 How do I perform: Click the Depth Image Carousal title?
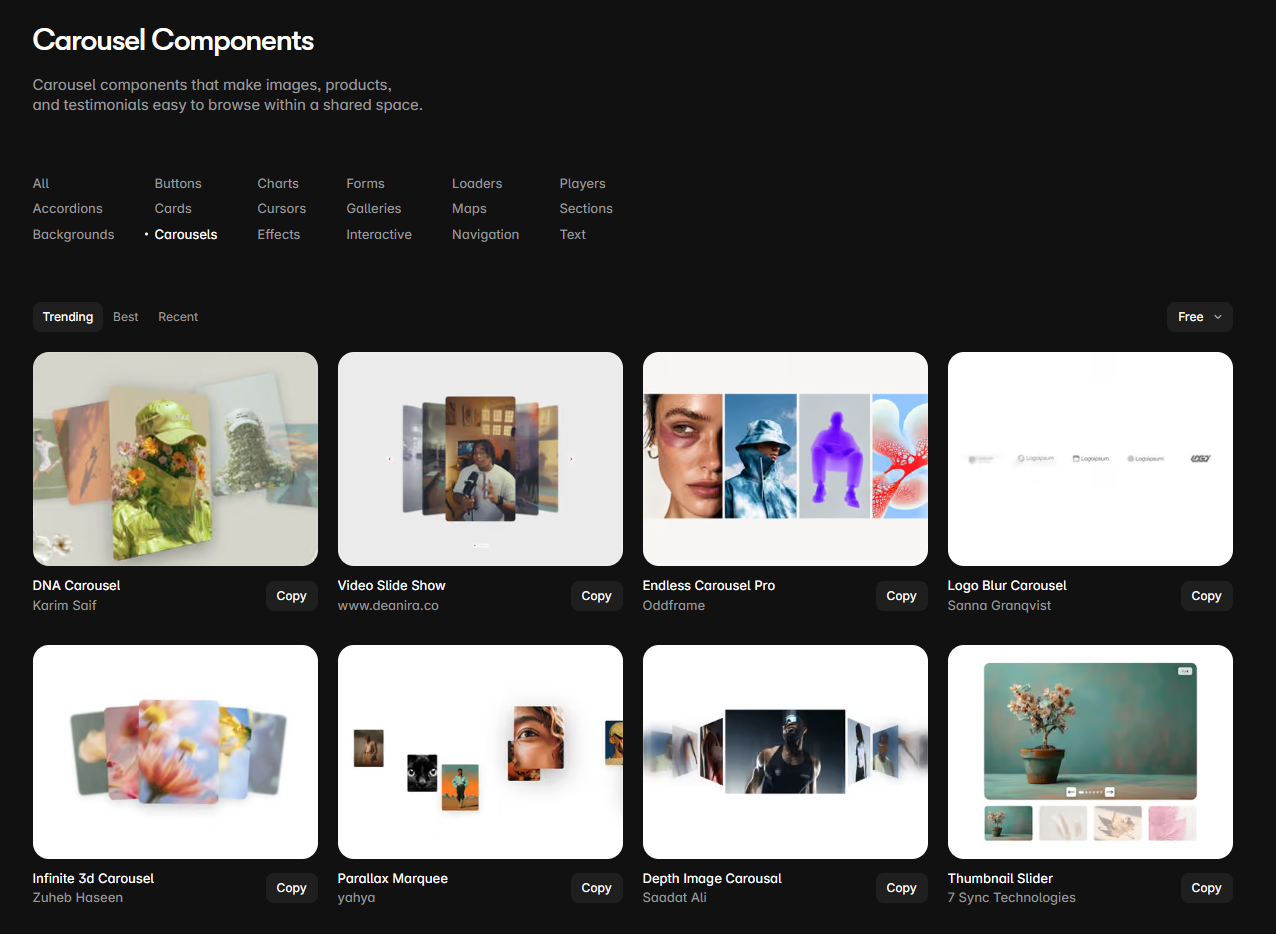(712, 879)
